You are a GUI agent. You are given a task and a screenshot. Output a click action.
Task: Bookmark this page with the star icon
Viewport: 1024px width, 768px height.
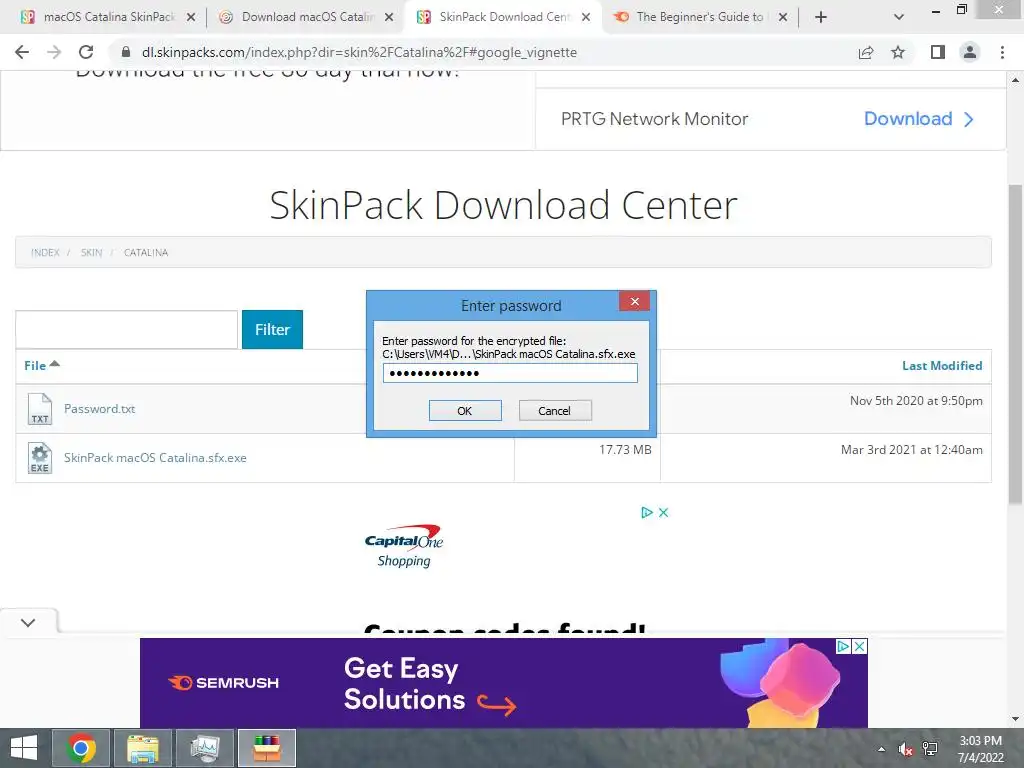coord(898,52)
